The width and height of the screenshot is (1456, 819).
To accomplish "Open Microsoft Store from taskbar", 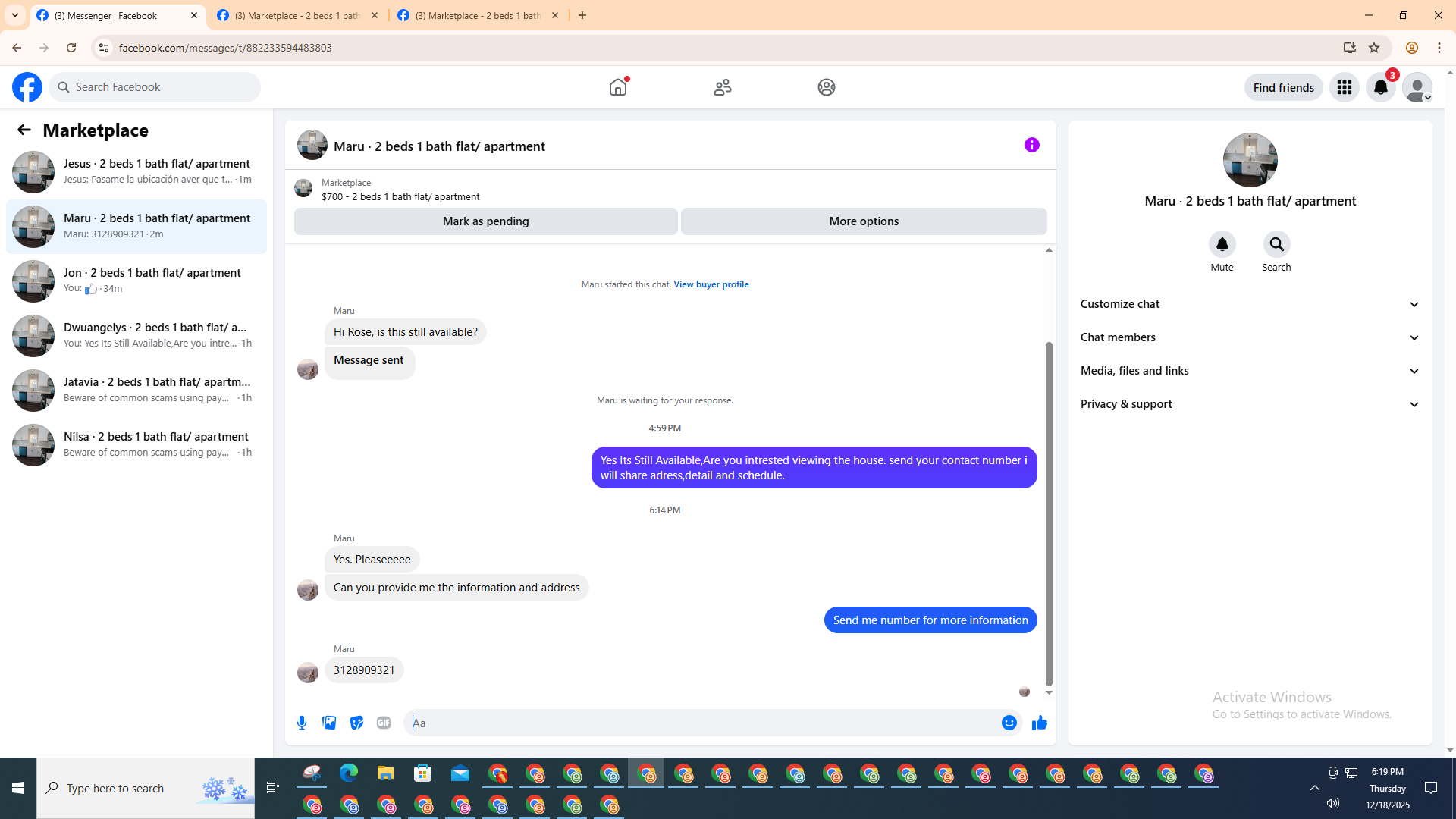I will (x=423, y=773).
